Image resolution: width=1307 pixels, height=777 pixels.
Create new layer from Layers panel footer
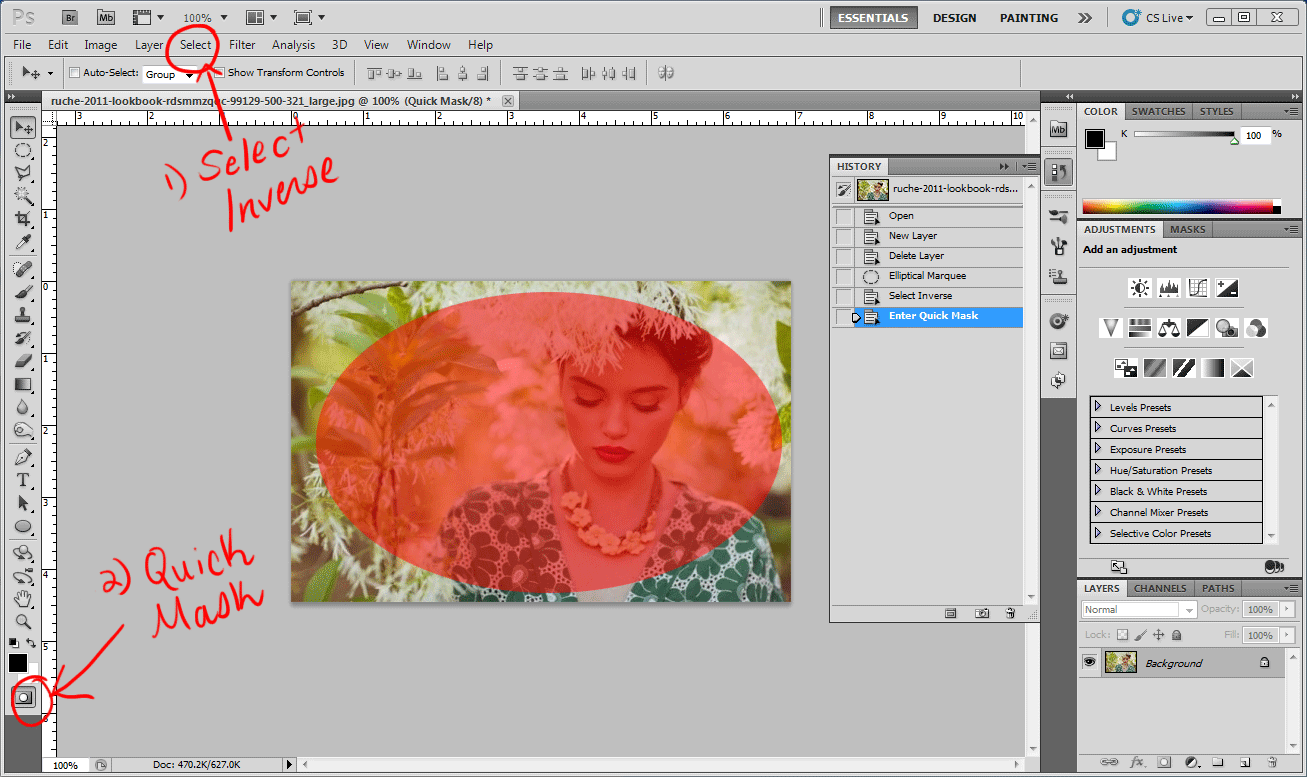click(1244, 762)
